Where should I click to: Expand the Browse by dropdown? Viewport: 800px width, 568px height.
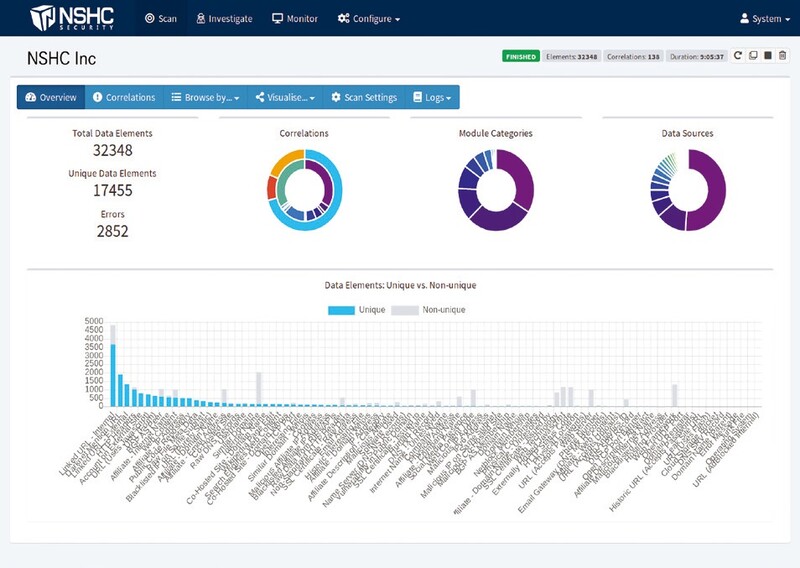(x=204, y=97)
